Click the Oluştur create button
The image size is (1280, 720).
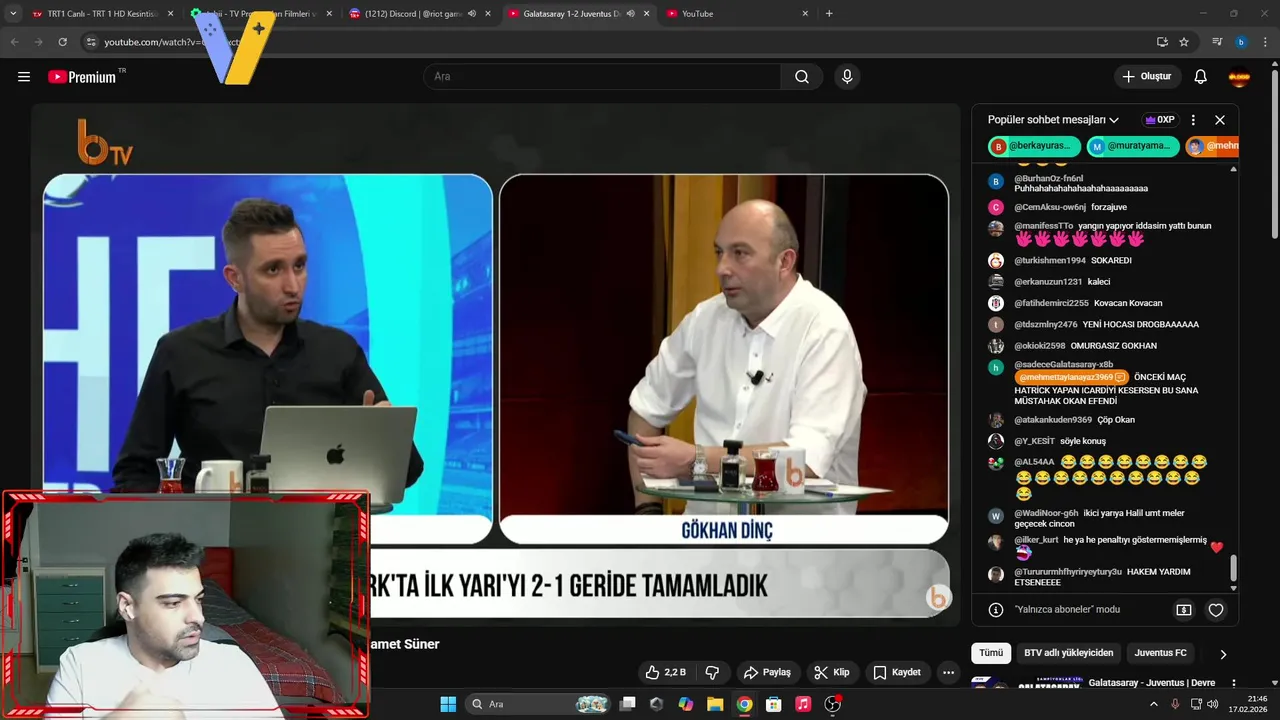click(1146, 77)
